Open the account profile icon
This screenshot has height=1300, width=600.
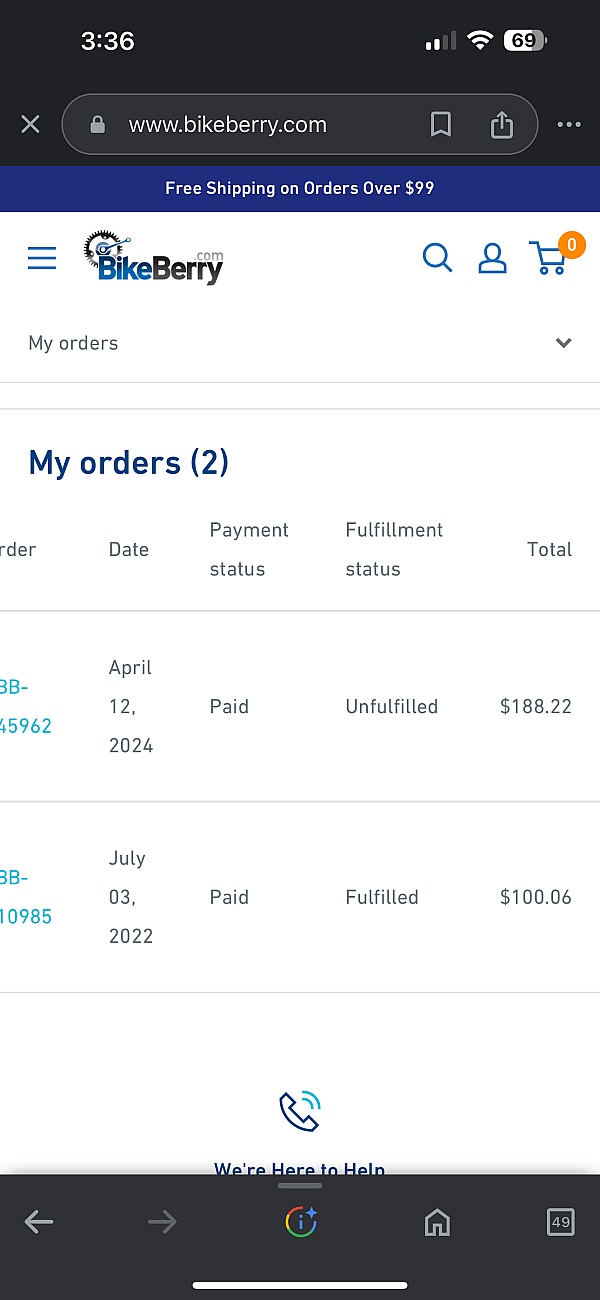(492, 258)
